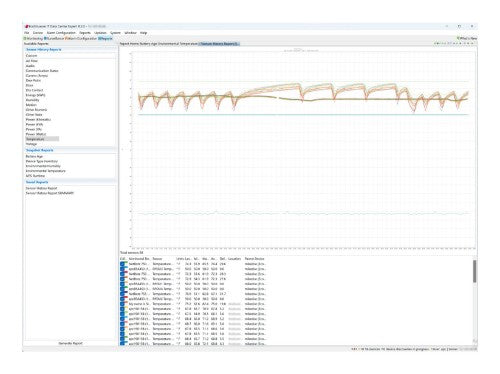Select the Power (VA) report
500x374 pixels.
point(34,129)
